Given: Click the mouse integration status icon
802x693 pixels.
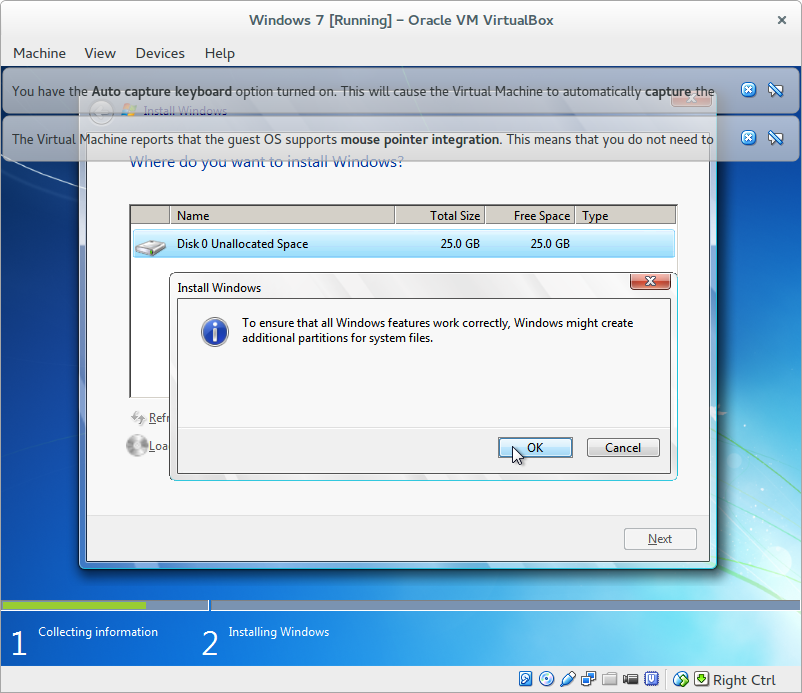Looking at the screenshot, I should 681,679.
